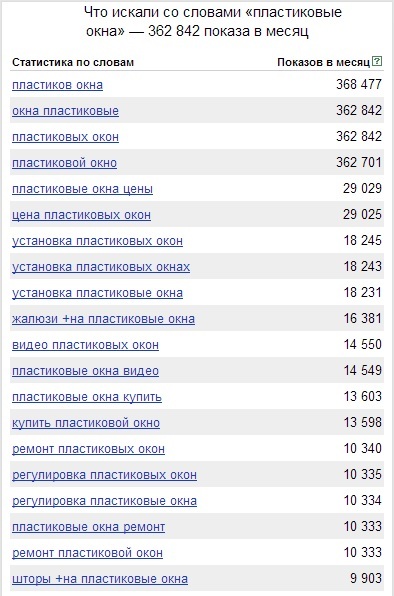Click the 'шторы +на пластиковые окна' link
Viewport: 394px width, 596px height.
coord(100,579)
